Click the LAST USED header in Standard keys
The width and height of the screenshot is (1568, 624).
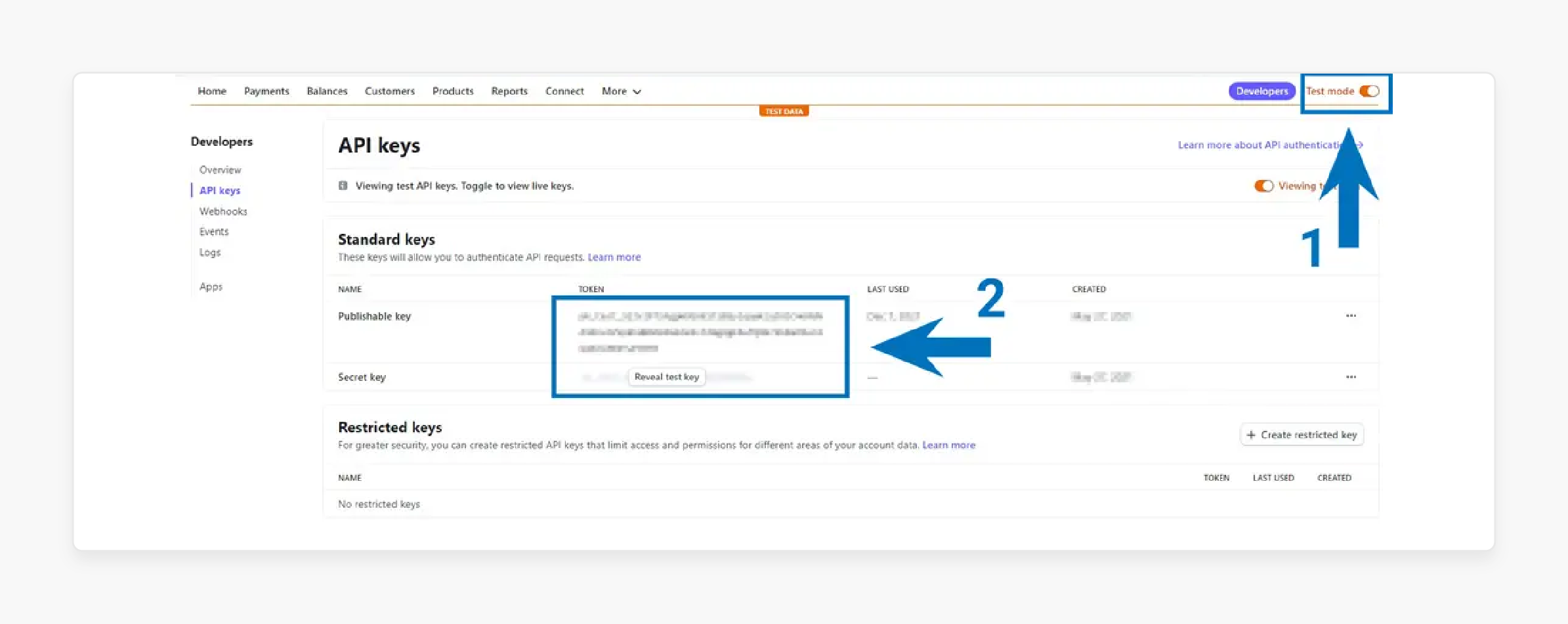pos(887,290)
